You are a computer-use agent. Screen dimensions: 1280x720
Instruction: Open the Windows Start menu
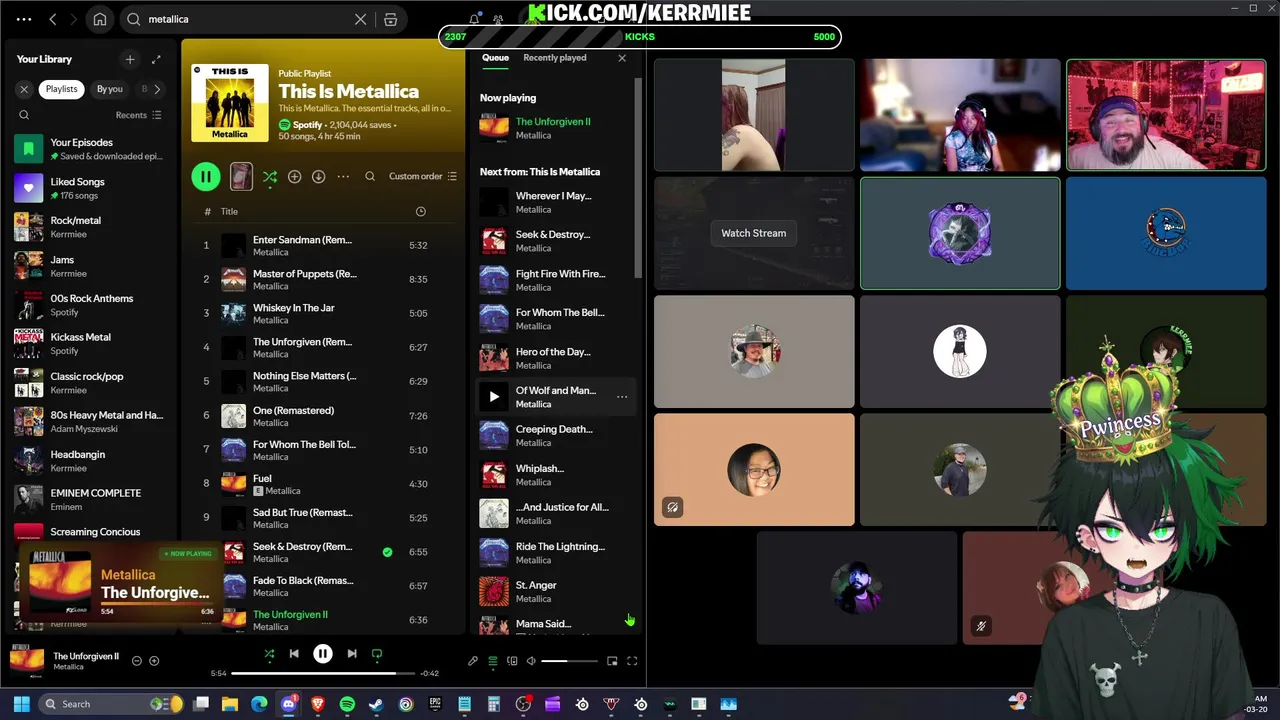pos(22,704)
